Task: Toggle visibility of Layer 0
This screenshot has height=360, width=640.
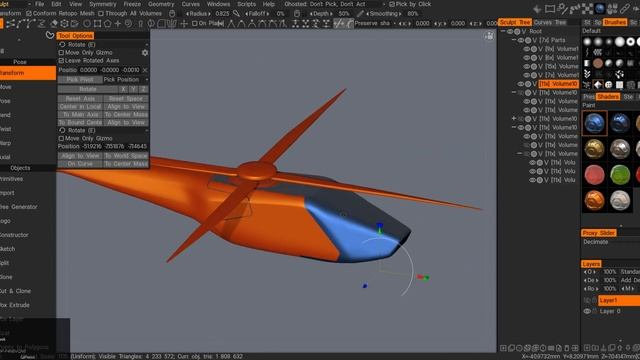Action: coord(587,311)
